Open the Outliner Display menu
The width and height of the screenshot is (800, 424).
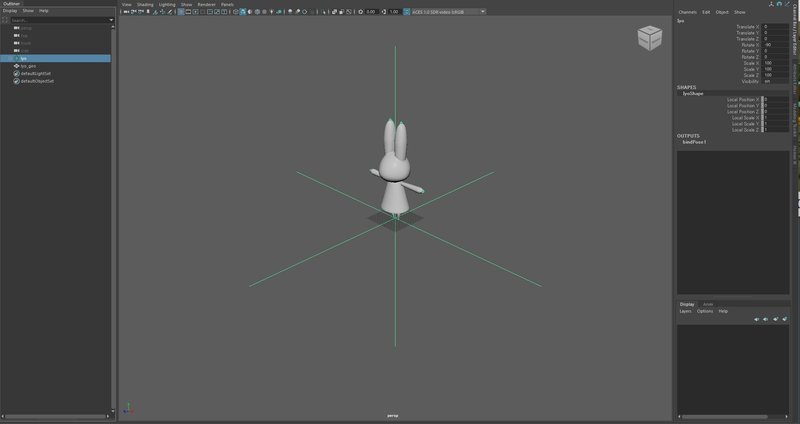[10, 11]
